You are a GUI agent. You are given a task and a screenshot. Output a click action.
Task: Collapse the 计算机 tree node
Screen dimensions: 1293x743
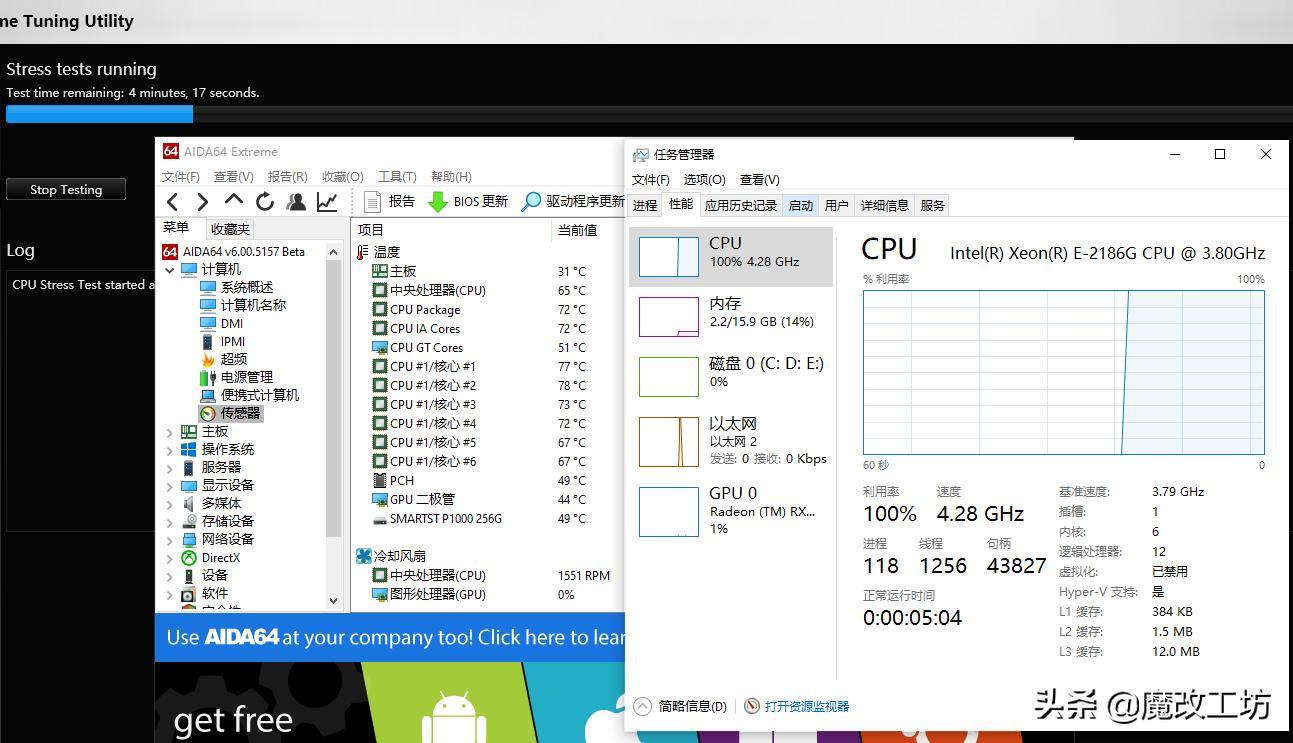coord(169,270)
